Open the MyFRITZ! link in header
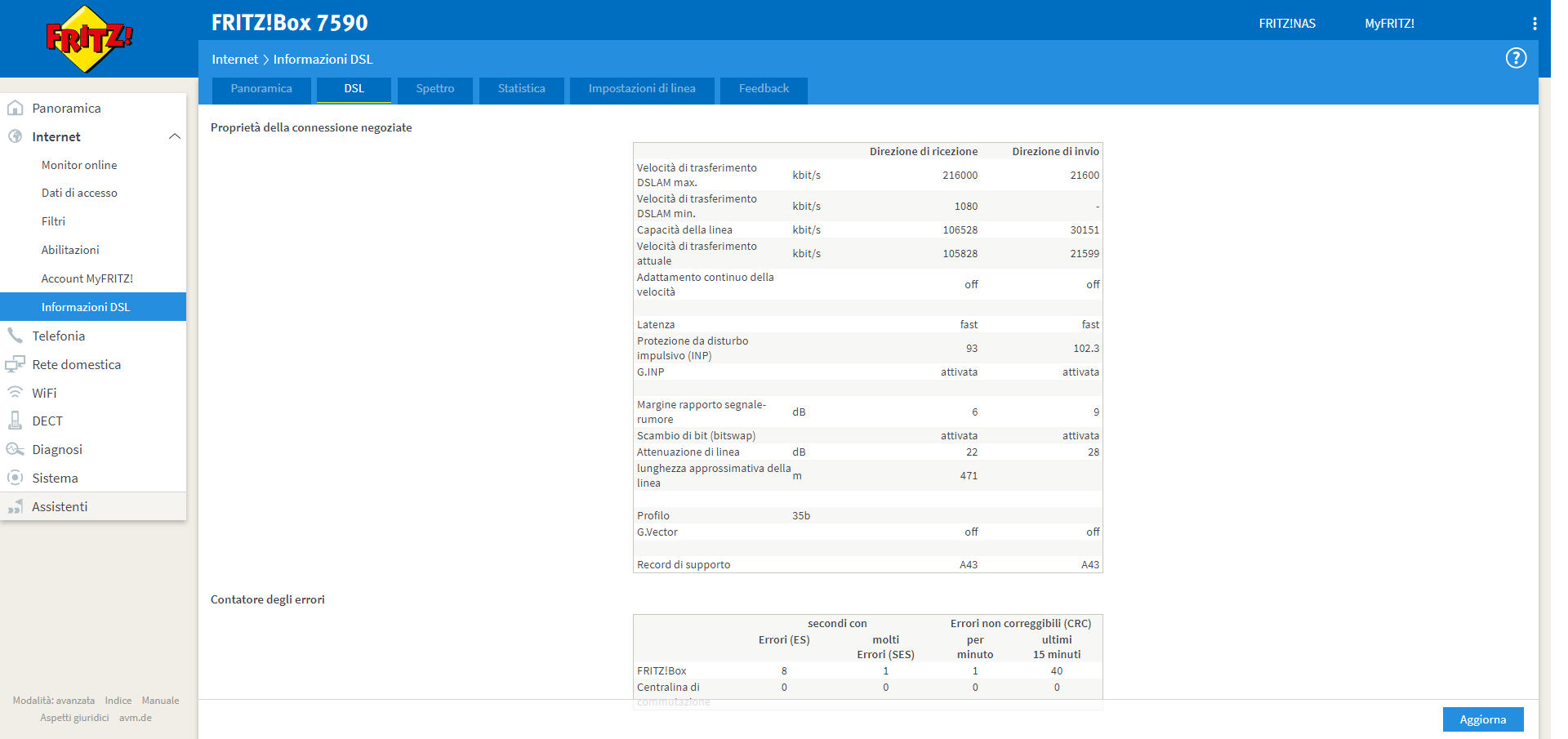The image size is (1568, 739). 1389,24
